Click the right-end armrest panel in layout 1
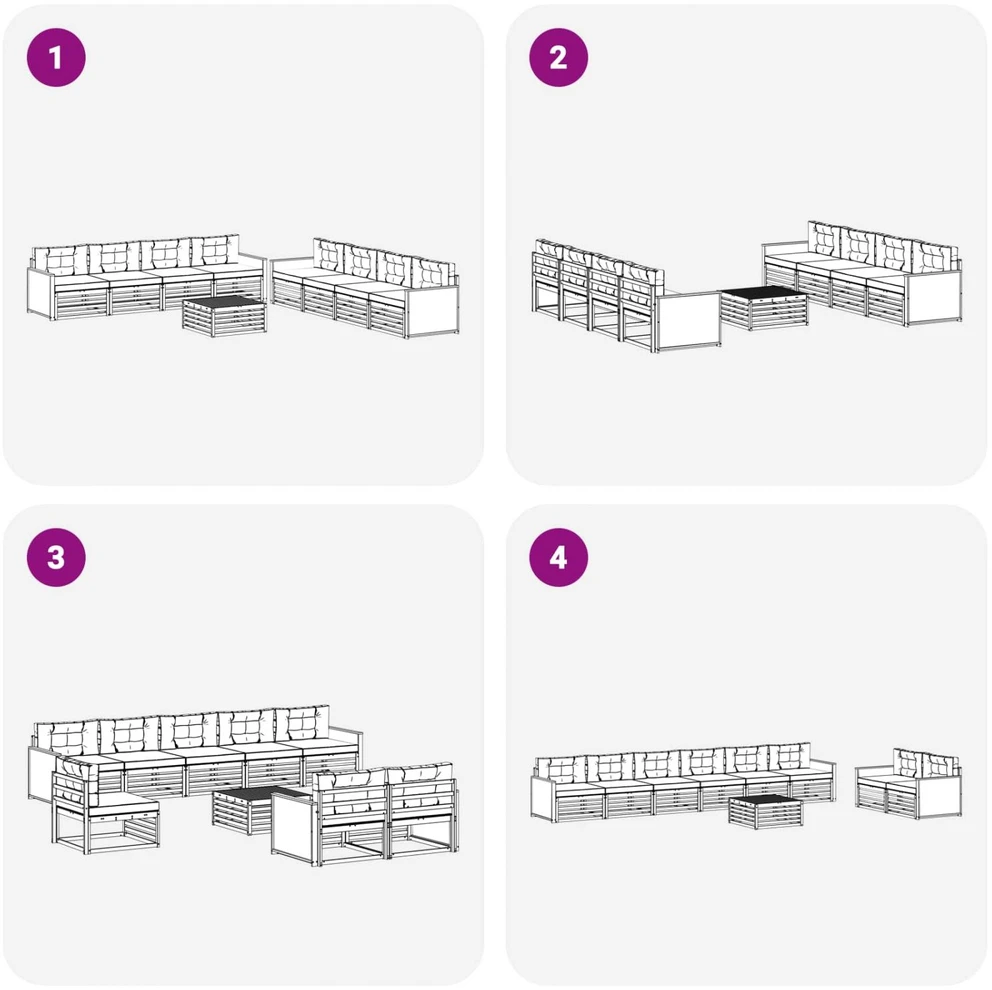The width and height of the screenshot is (992, 990). click(x=433, y=311)
